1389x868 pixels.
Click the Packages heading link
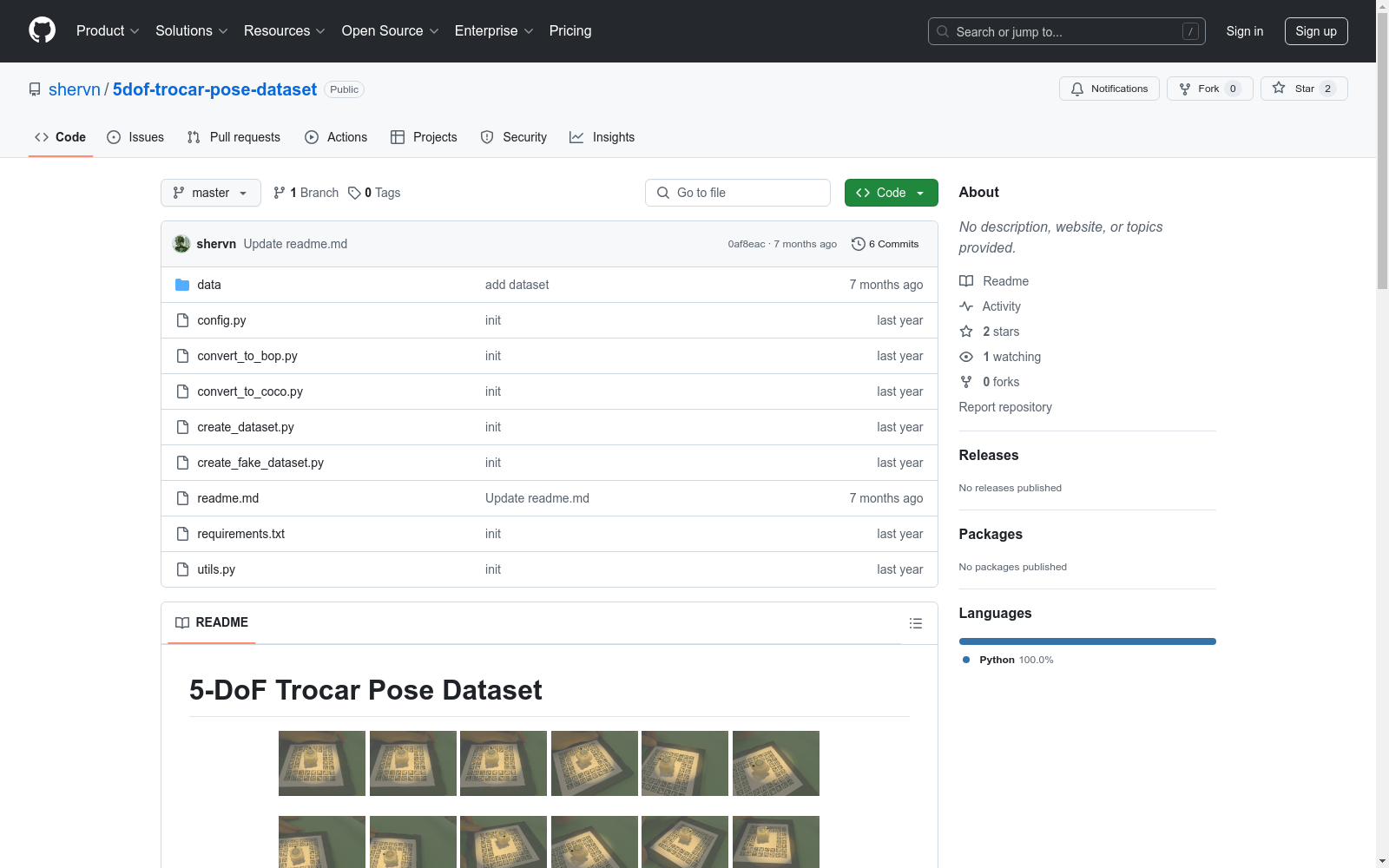[991, 534]
